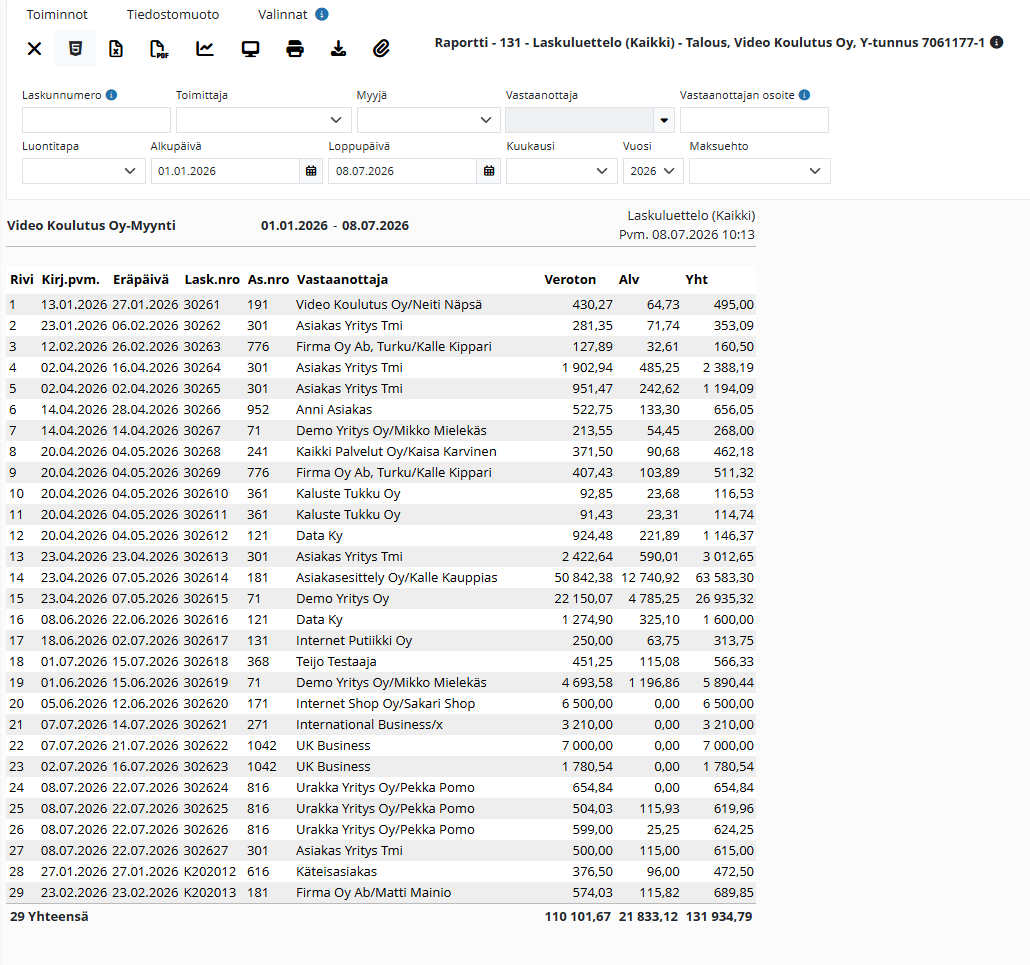Print the report using printer icon
The height and width of the screenshot is (965, 1030).
[x=295, y=49]
